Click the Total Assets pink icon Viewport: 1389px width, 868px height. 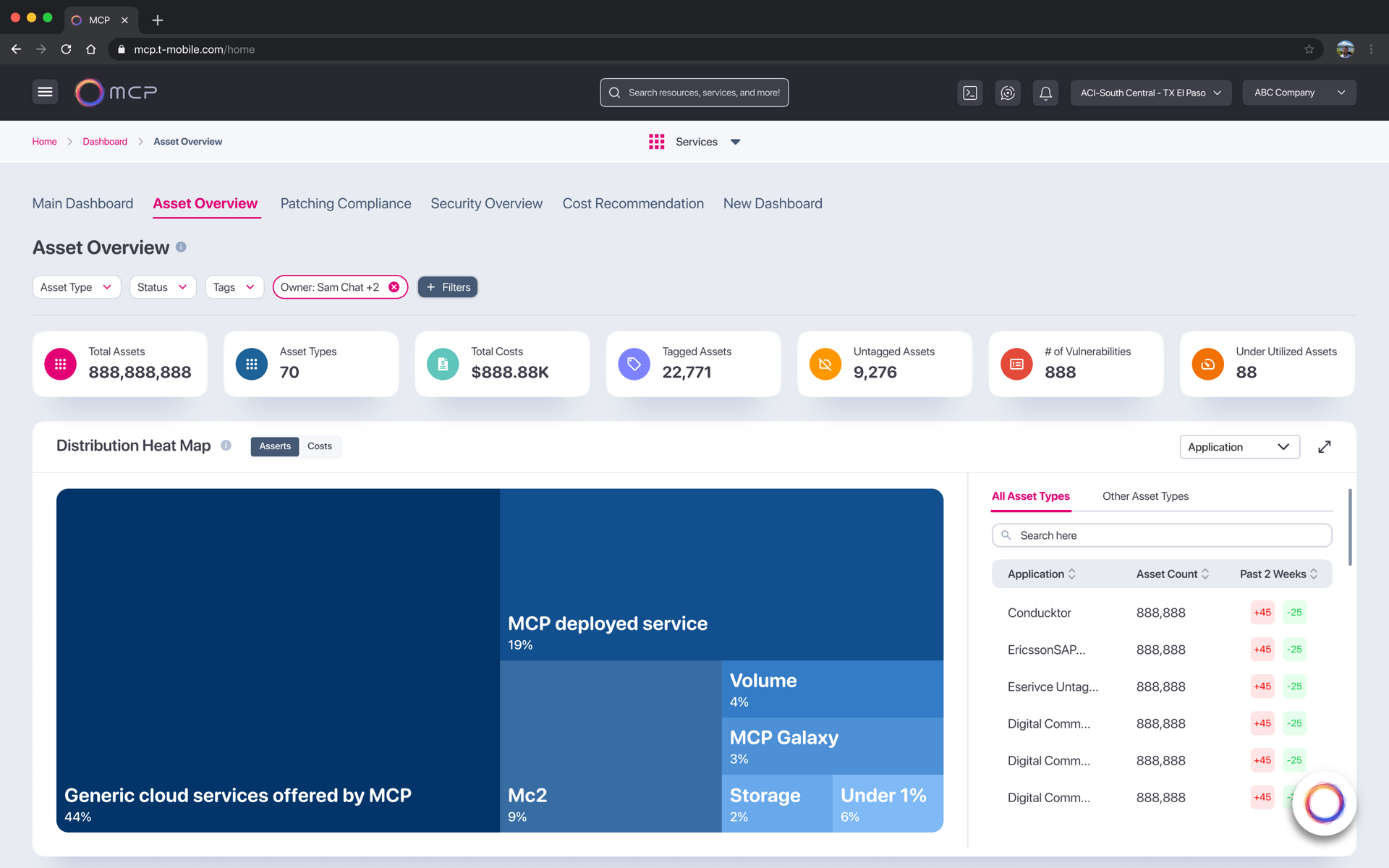pyautogui.click(x=60, y=364)
